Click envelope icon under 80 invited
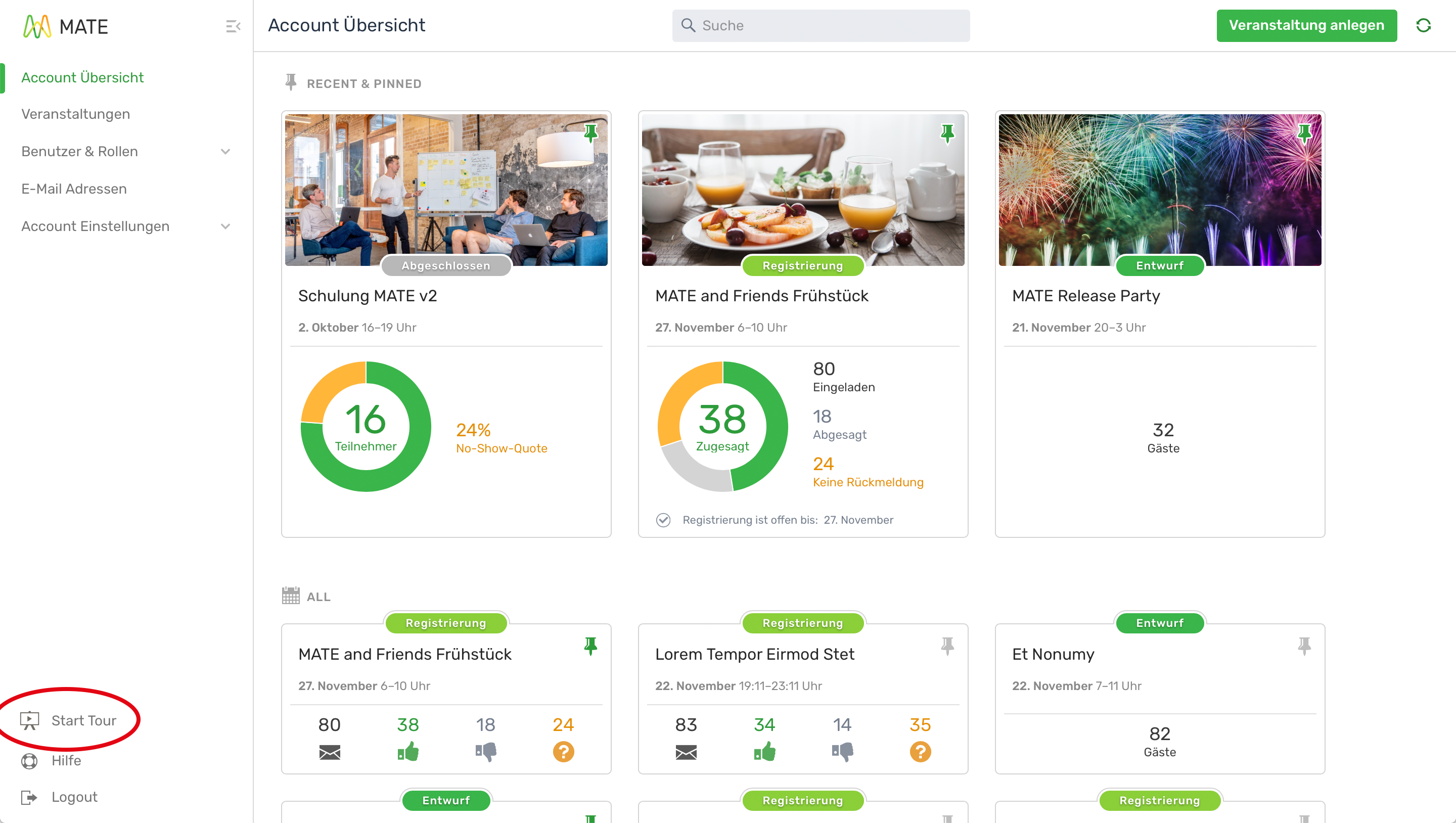 click(330, 752)
